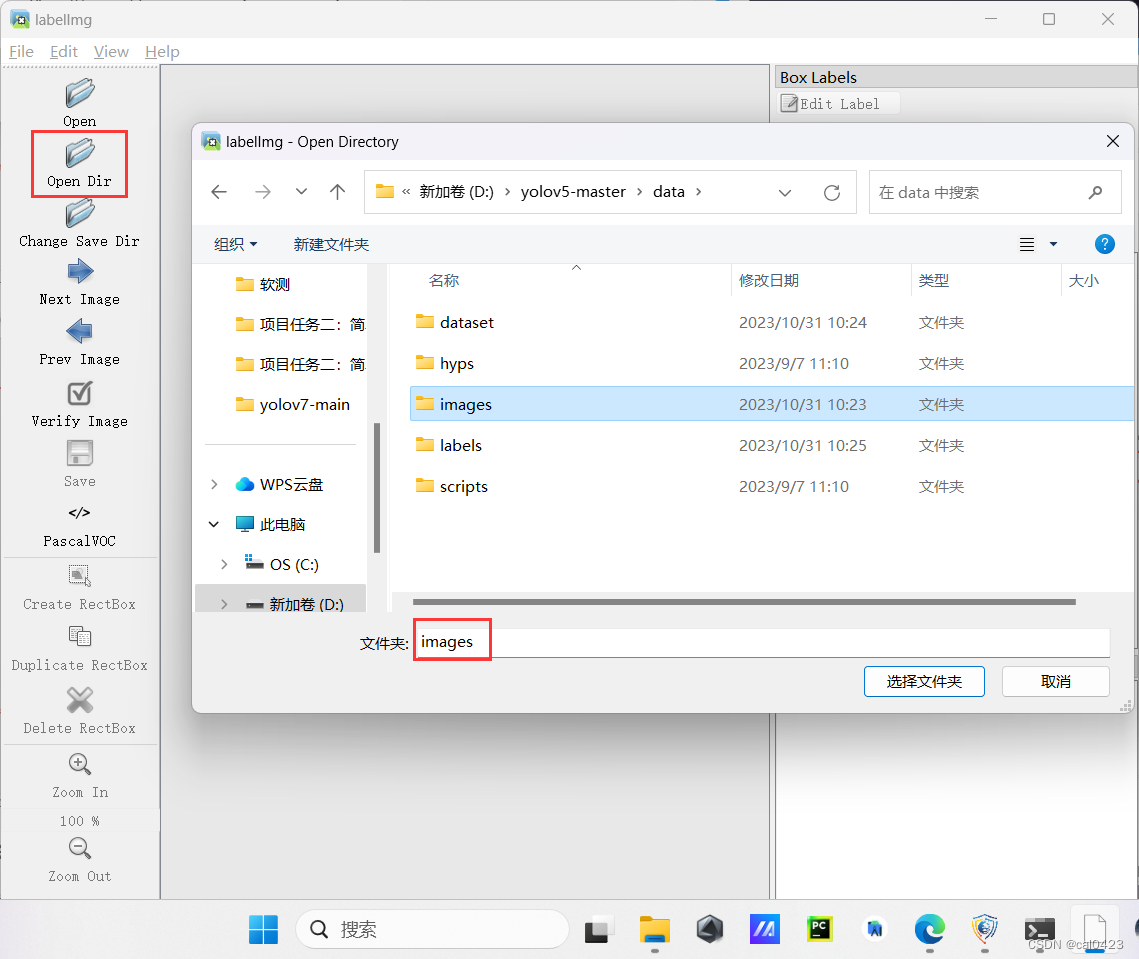This screenshot has height=959, width=1139.
Task: Expand the WPS云盘 tree node
Action: click(214, 485)
